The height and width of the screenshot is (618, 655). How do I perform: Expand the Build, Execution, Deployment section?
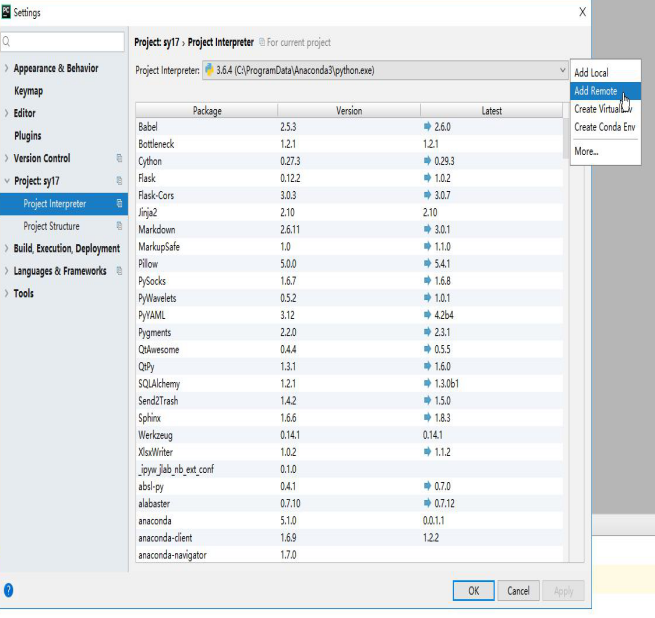[7, 248]
